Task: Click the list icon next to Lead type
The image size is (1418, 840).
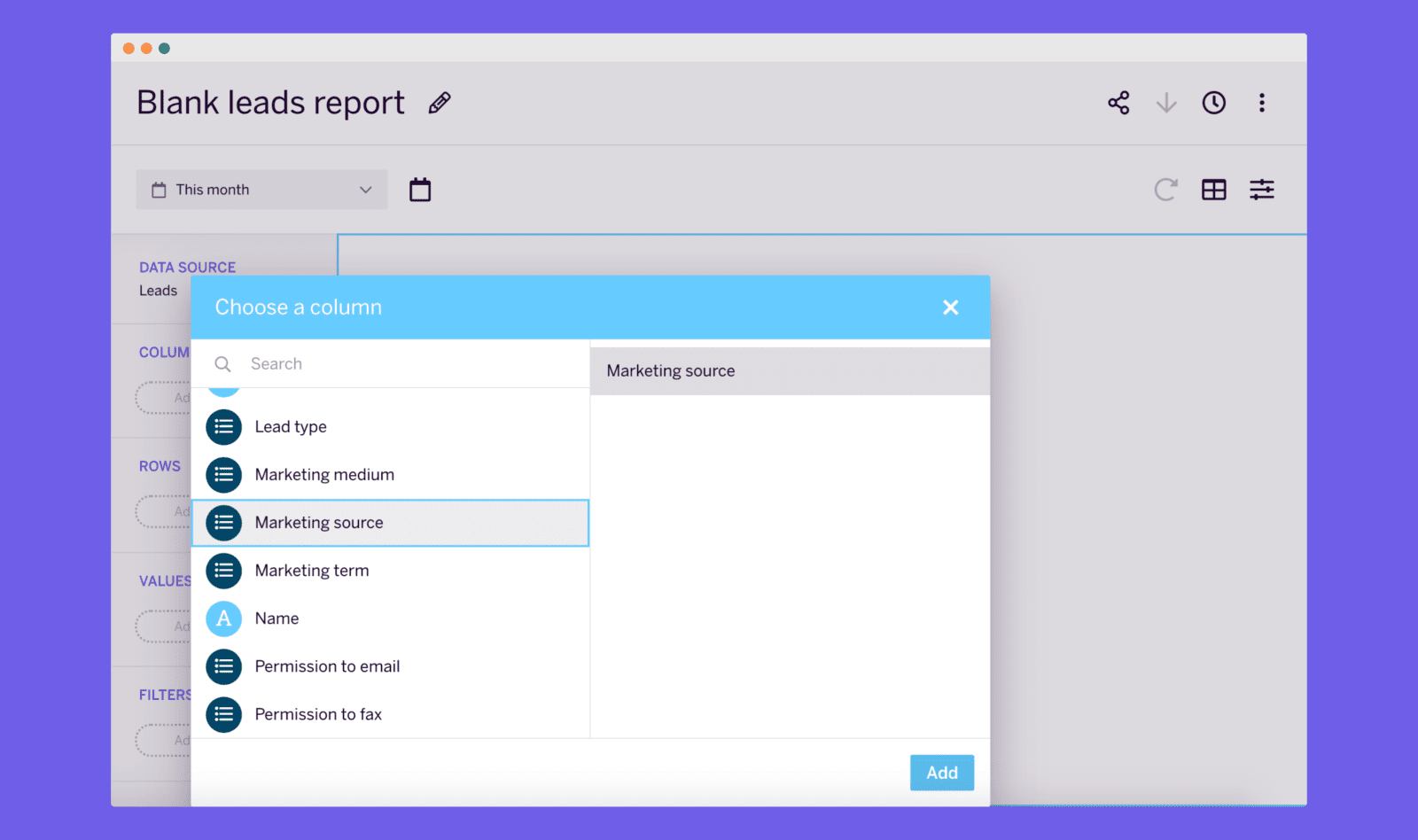Action: click(223, 426)
